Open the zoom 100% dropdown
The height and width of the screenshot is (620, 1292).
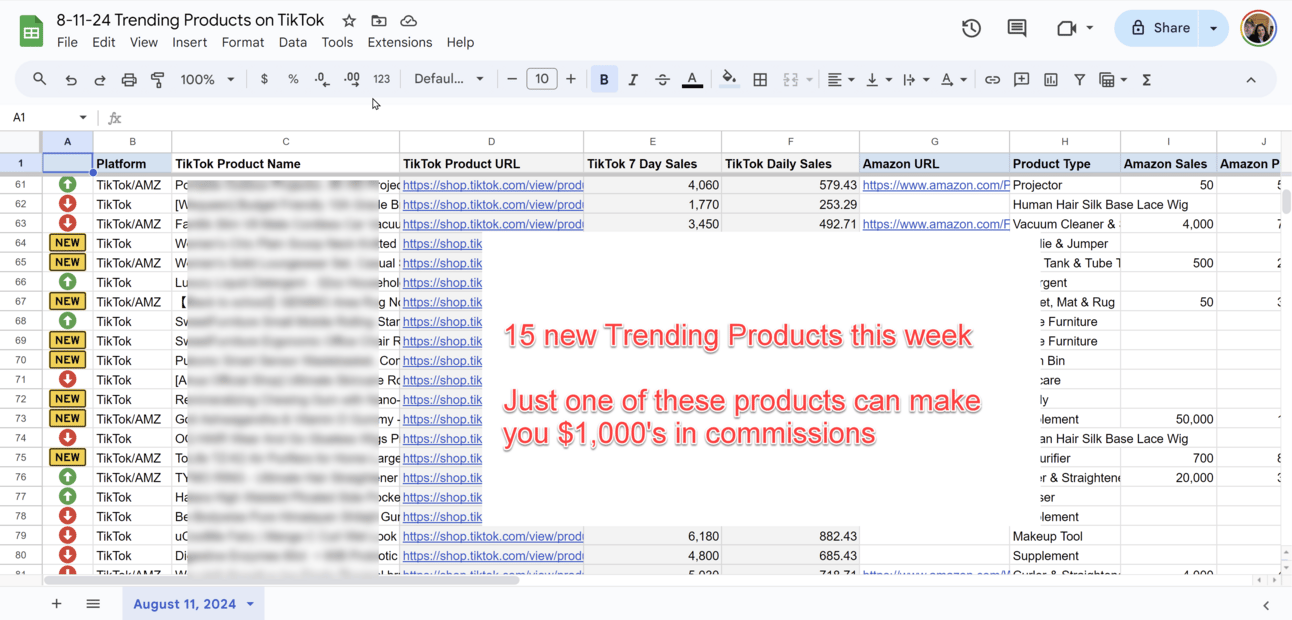207,79
